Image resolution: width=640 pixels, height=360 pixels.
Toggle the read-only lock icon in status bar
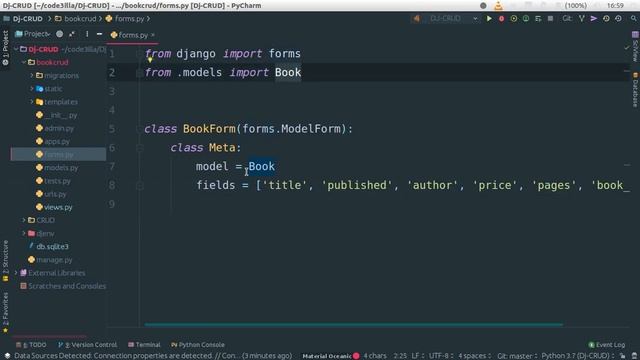click(622, 356)
